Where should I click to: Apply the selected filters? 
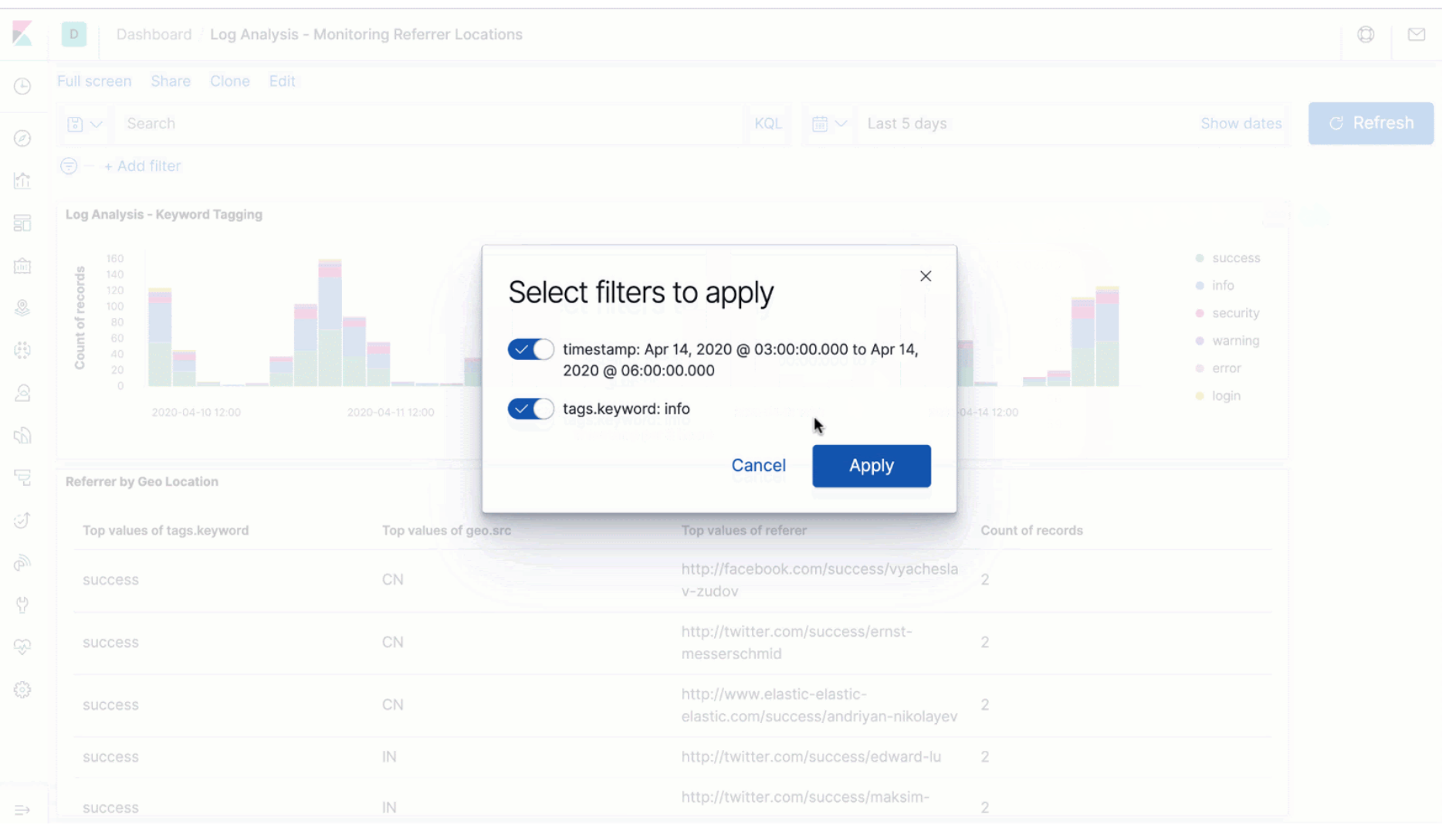[871, 465]
